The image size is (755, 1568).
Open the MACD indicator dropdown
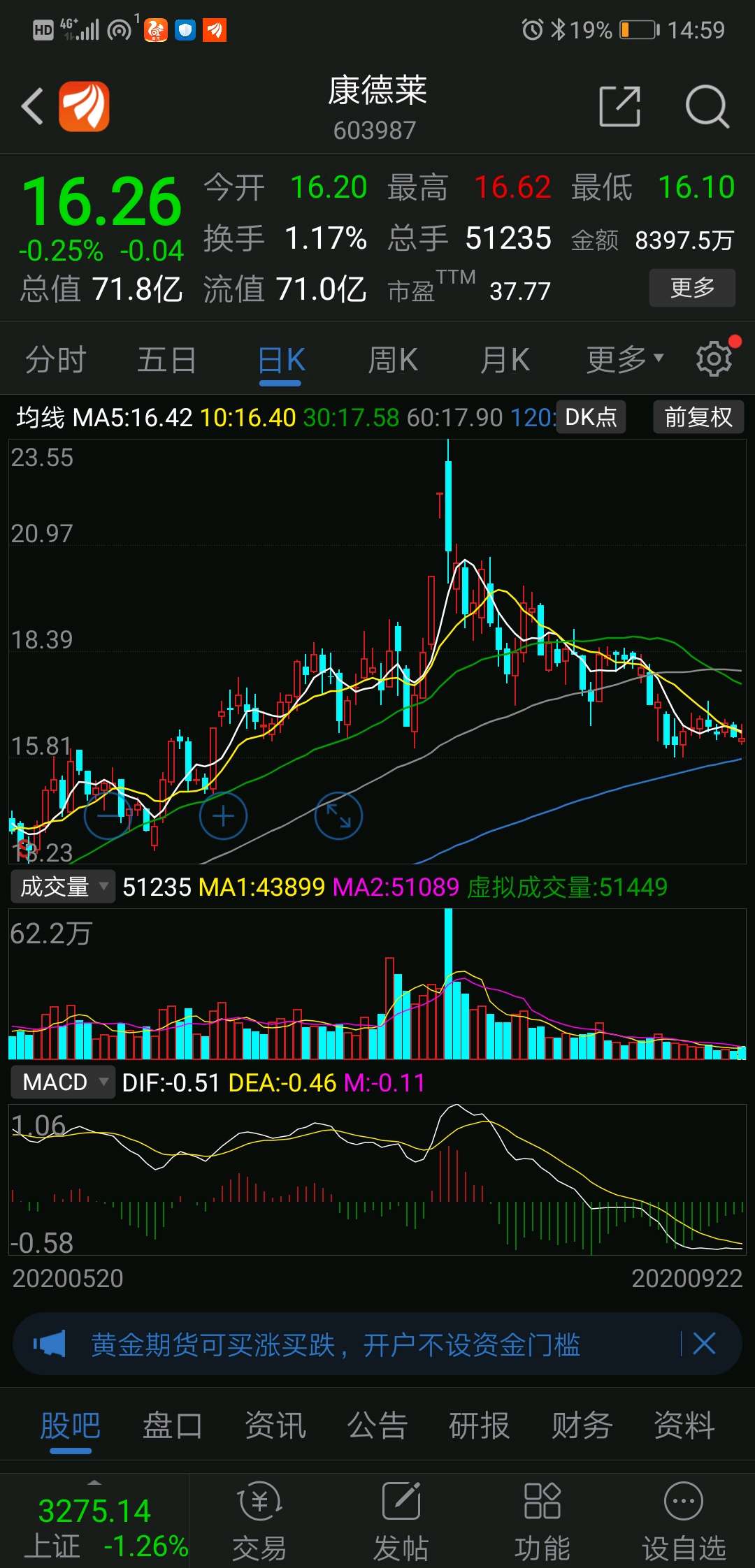[63, 1082]
